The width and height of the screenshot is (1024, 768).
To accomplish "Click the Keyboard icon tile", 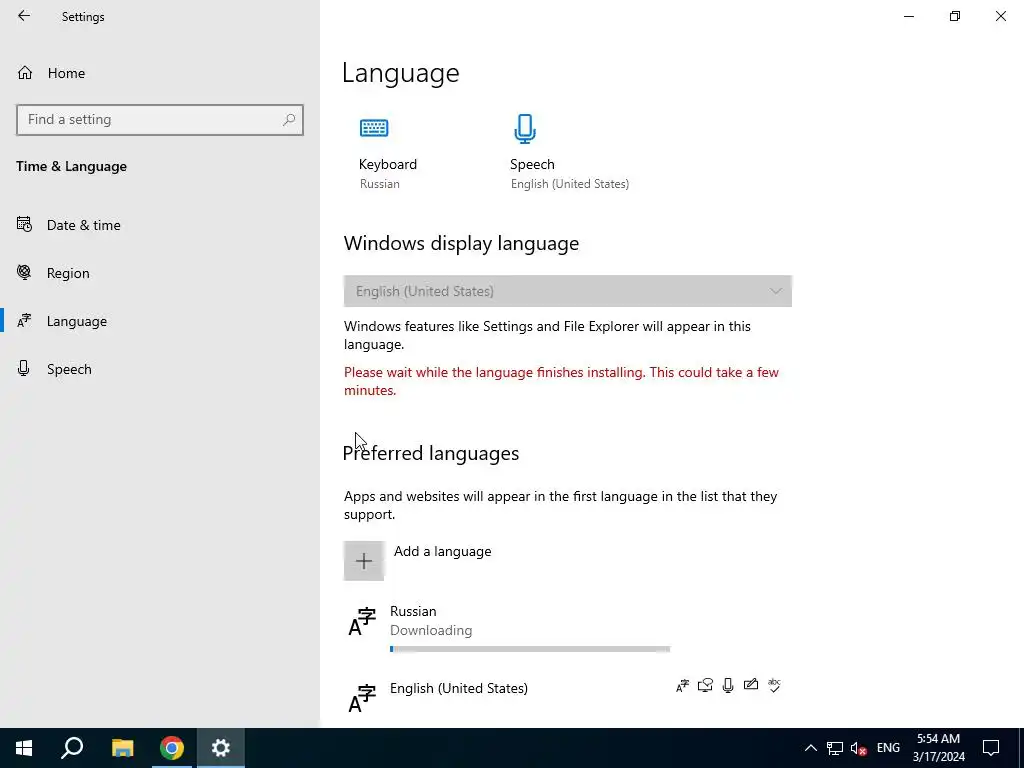I will click(x=374, y=128).
